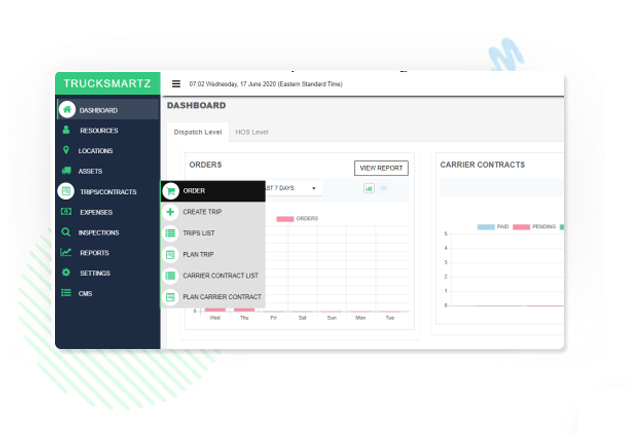
Task: Toggle list view in Orders panel
Action: (x=383, y=188)
